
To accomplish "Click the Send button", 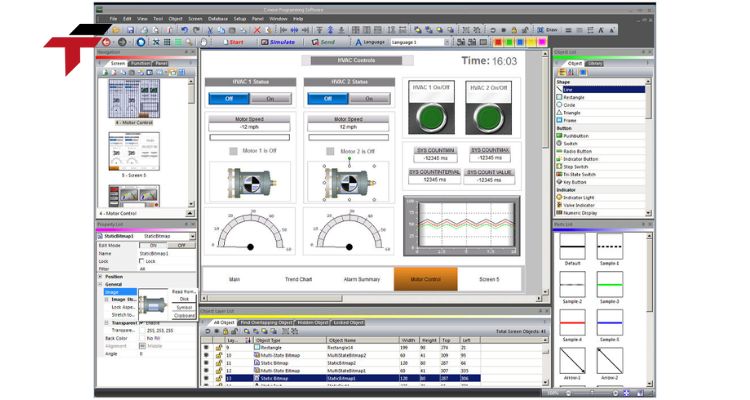I will pyautogui.click(x=324, y=42).
